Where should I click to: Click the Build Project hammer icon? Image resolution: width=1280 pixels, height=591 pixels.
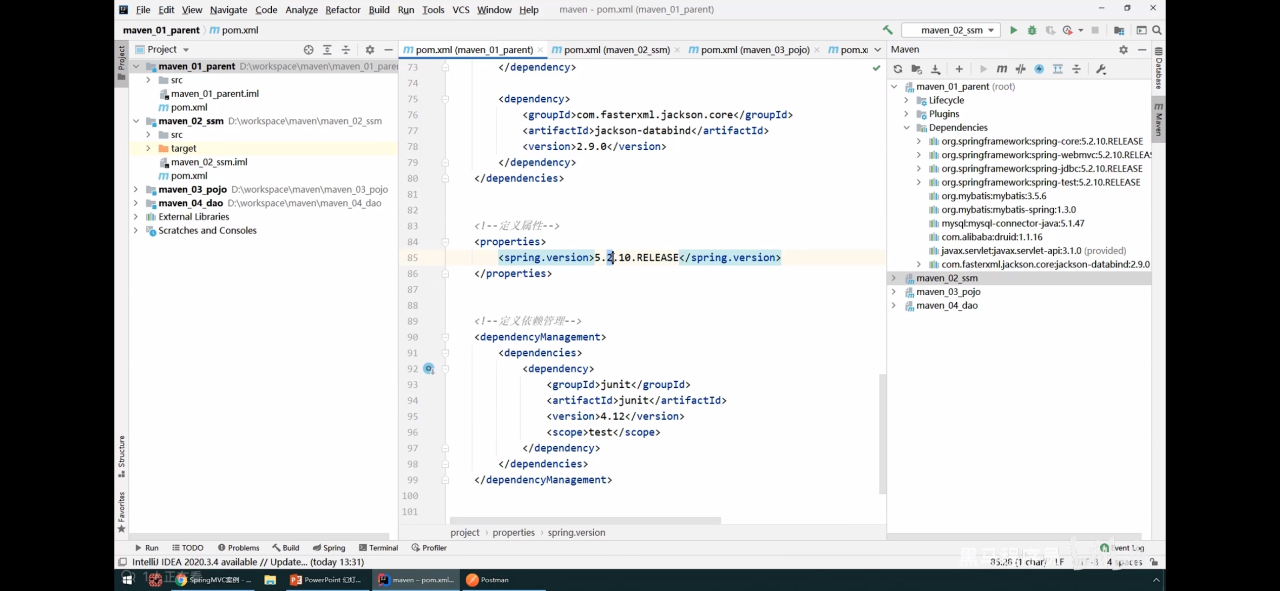coord(887,30)
